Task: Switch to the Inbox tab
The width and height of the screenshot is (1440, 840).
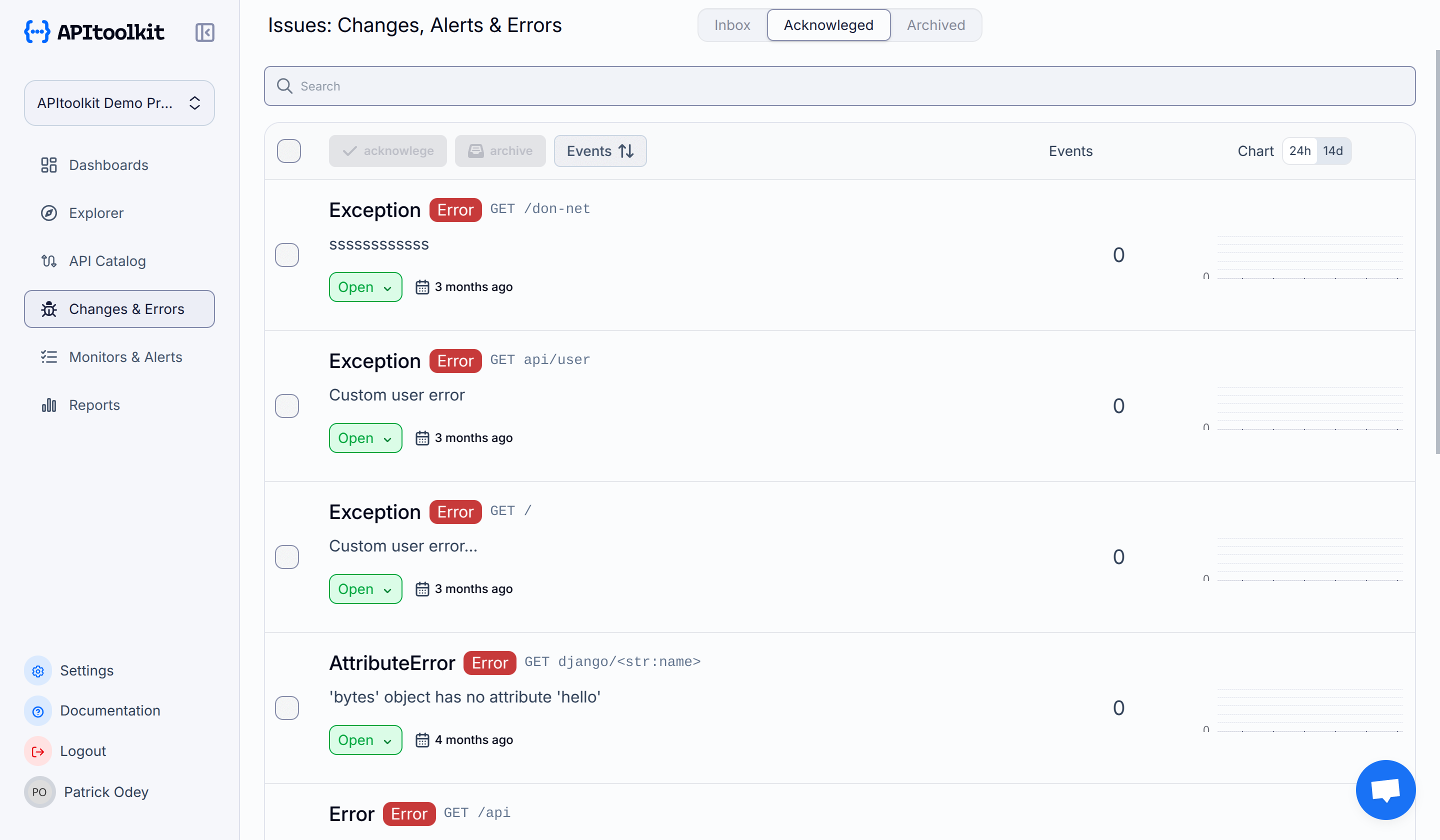Action: pos(732,24)
